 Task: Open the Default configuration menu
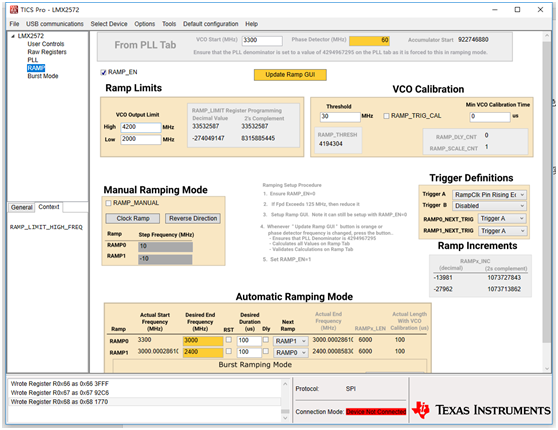point(211,24)
